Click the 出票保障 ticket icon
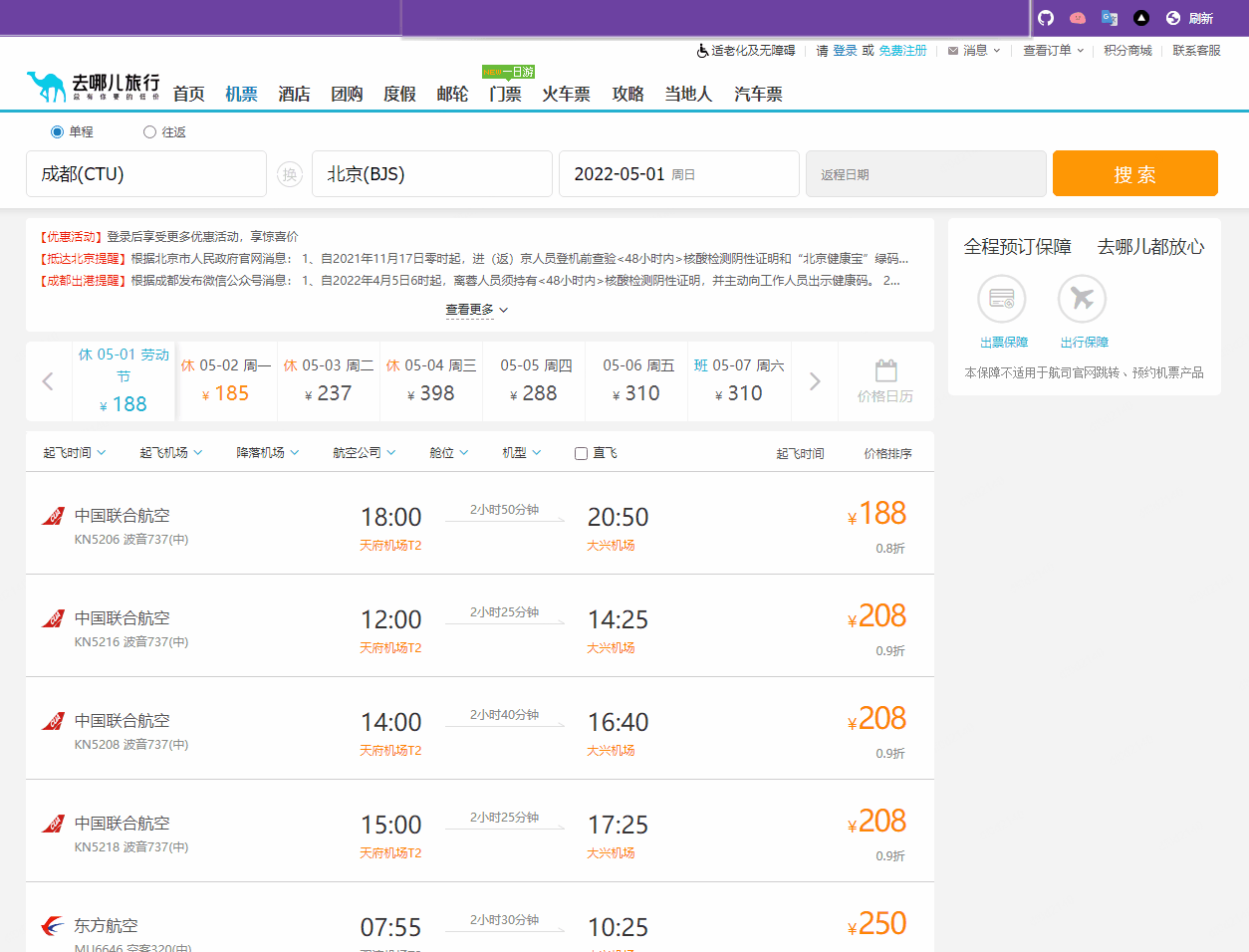Screen dimensions: 1249x952 point(1002,299)
